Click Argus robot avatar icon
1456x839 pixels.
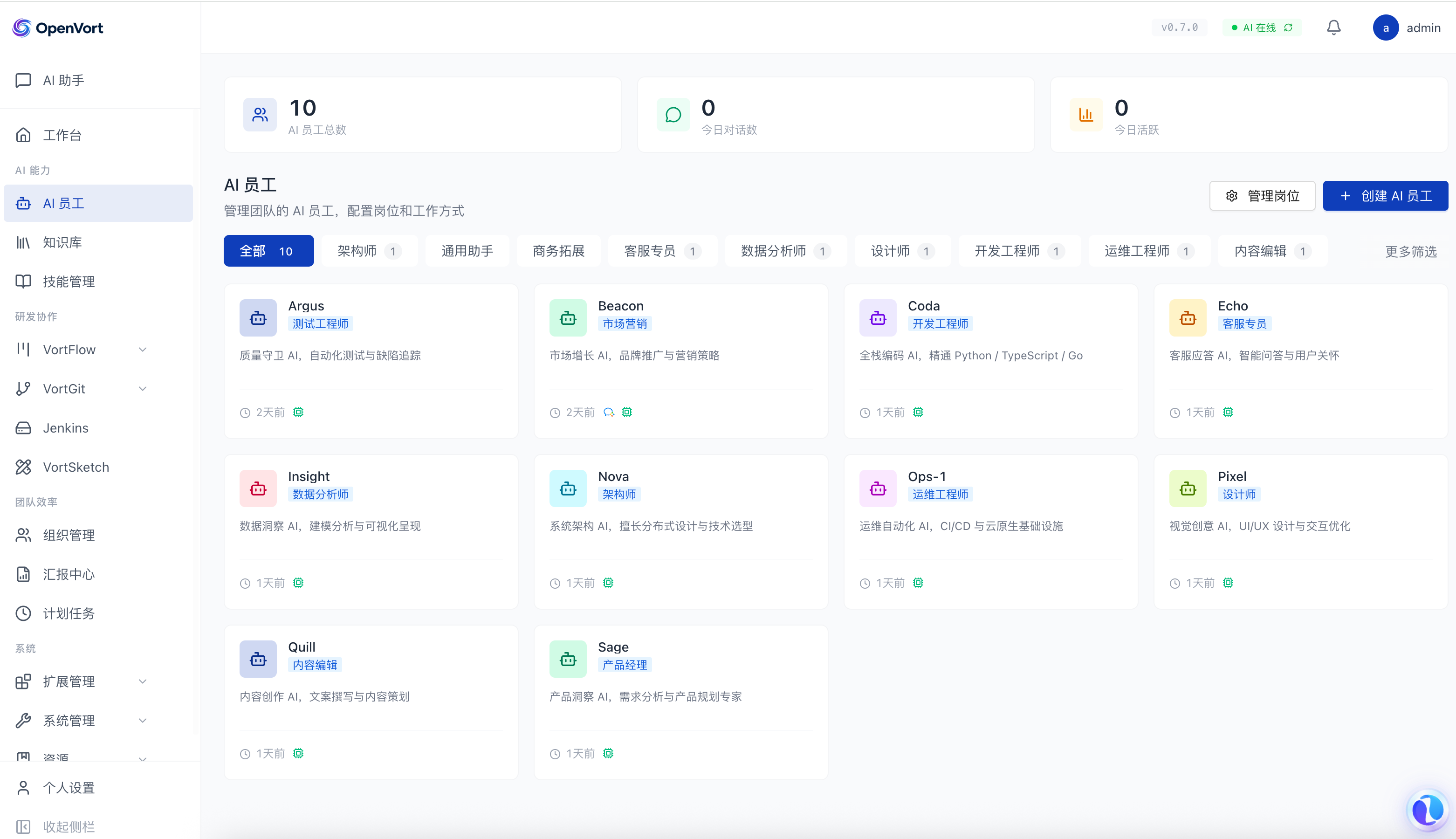click(x=258, y=317)
